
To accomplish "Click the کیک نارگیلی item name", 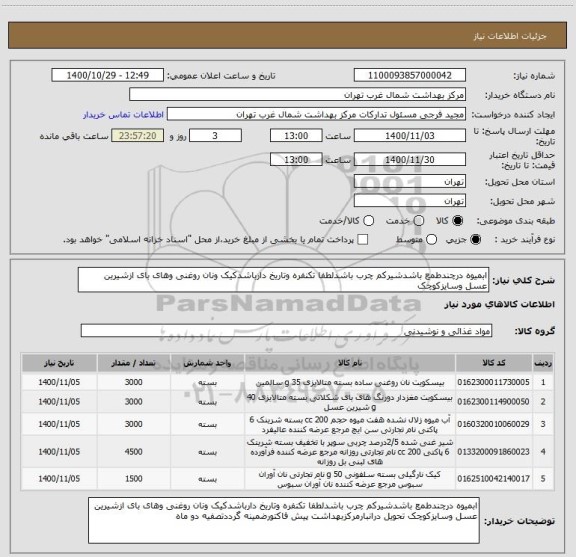I will pyautogui.click(x=350, y=479).
